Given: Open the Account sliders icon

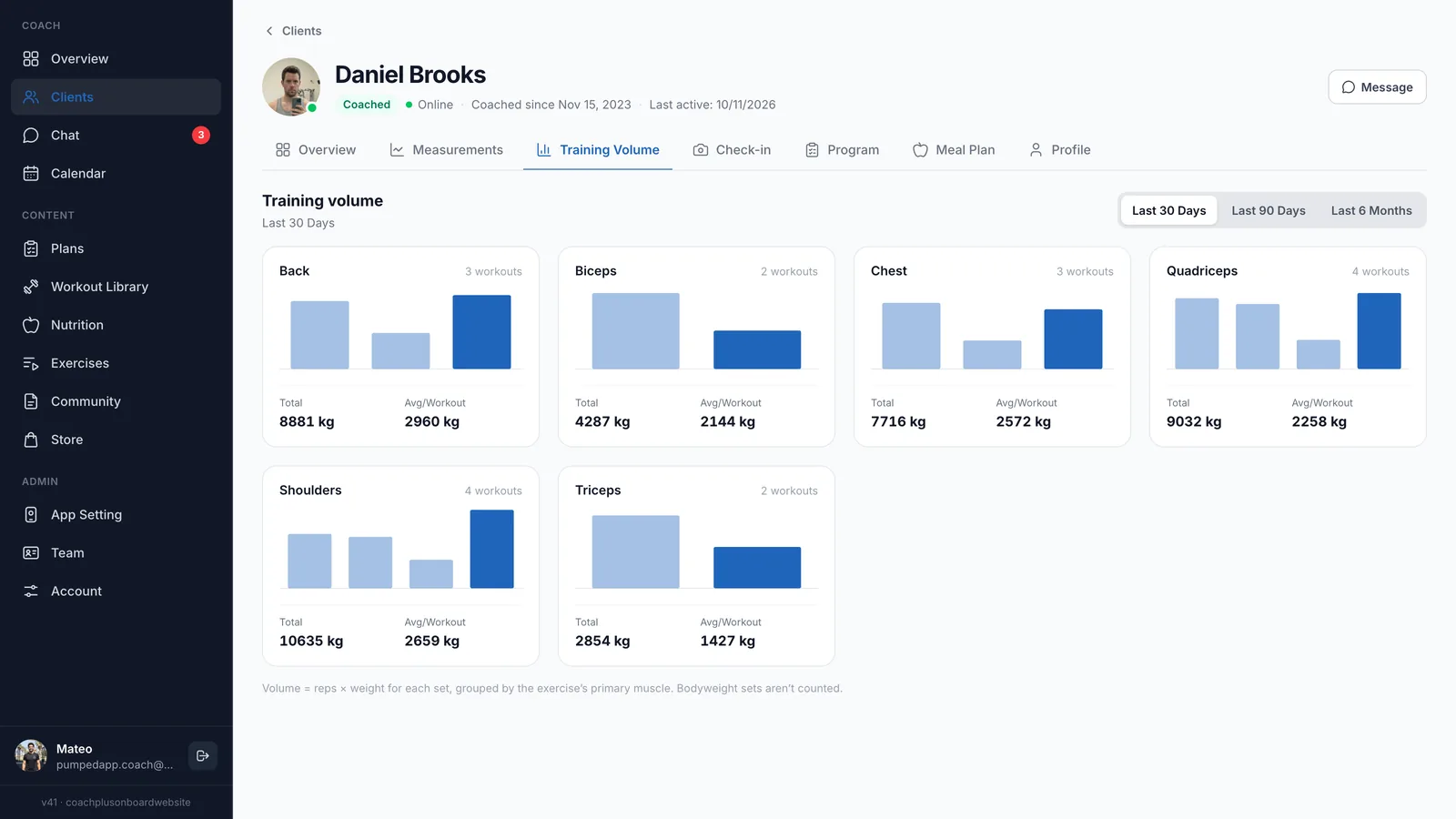Looking at the screenshot, I should click(x=31, y=591).
